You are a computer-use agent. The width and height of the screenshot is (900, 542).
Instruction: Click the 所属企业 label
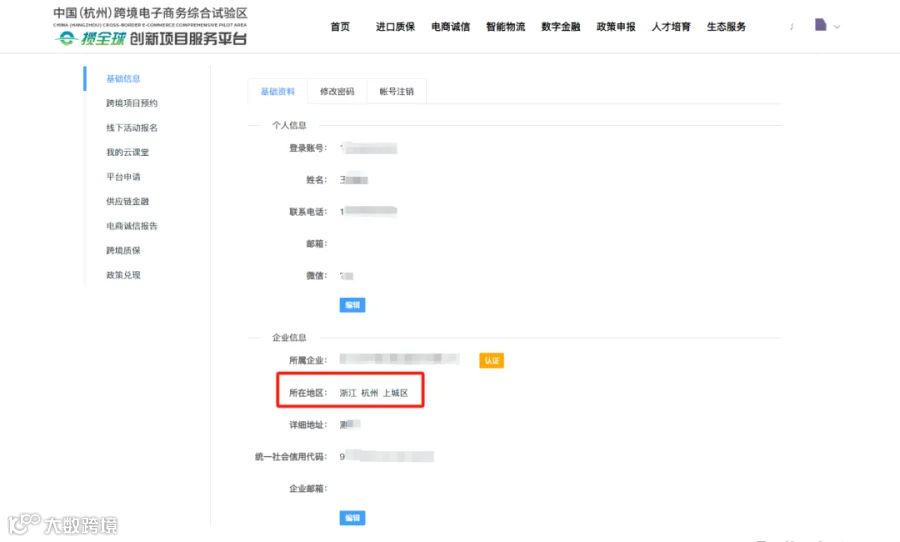tap(308, 361)
